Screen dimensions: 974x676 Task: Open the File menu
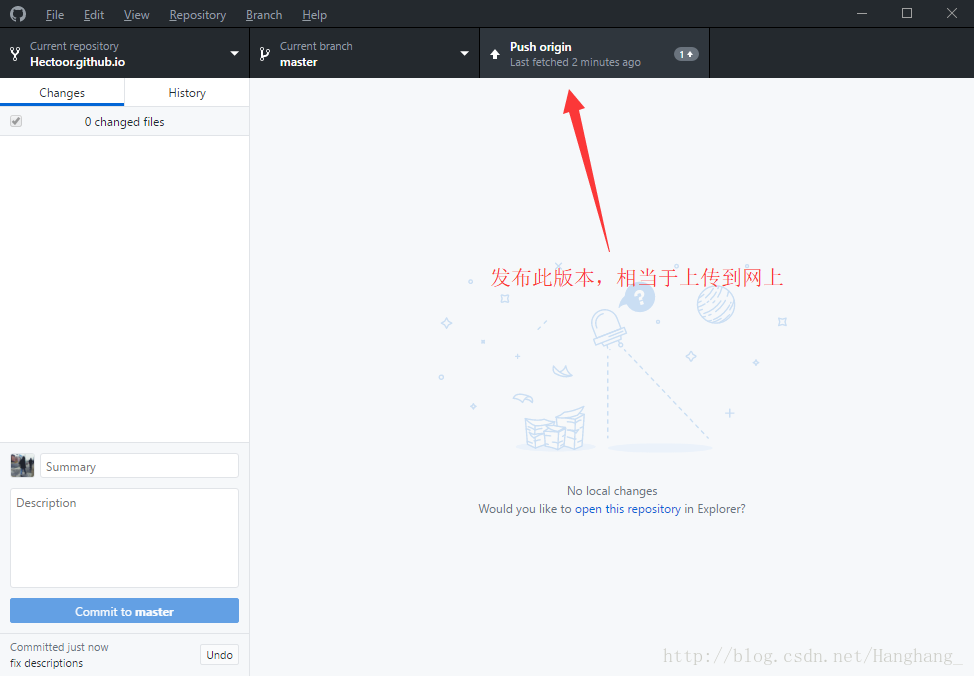[x=55, y=14]
